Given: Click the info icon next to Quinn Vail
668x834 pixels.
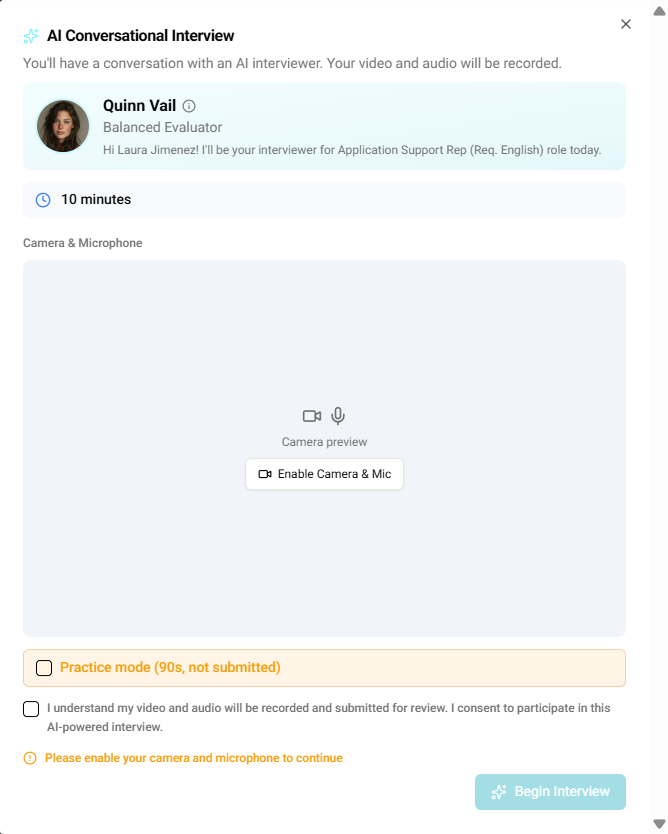Looking at the screenshot, I should tap(189, 106).
